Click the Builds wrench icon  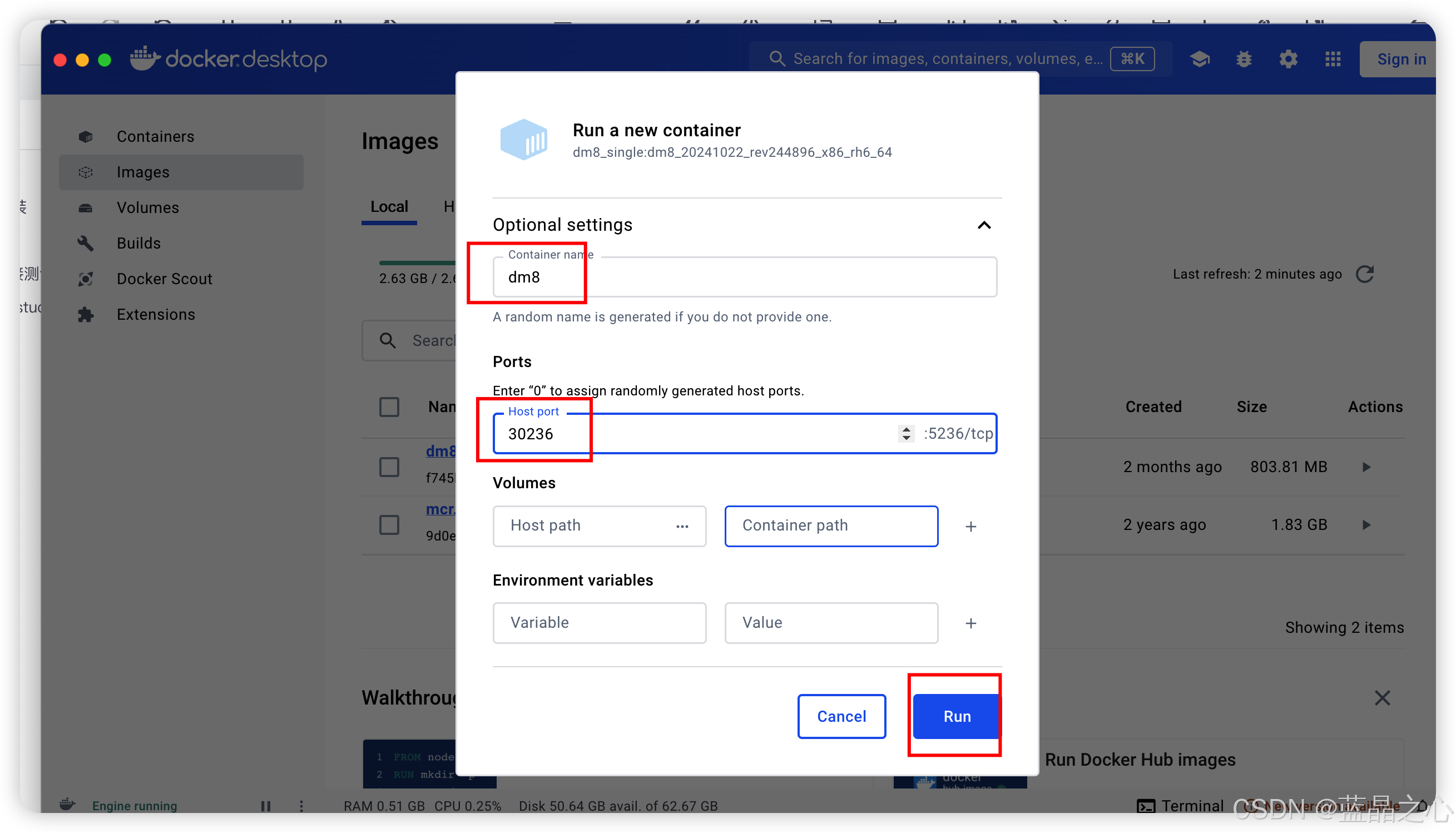[x=85, y=243]
